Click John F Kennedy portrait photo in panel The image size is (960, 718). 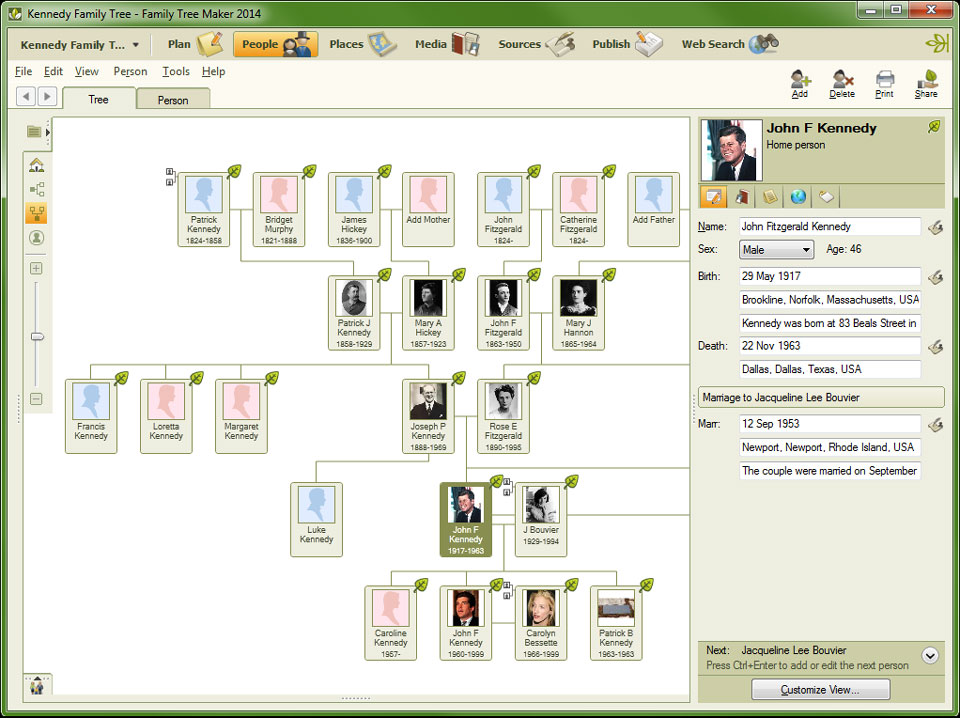[x=731, y=150]
